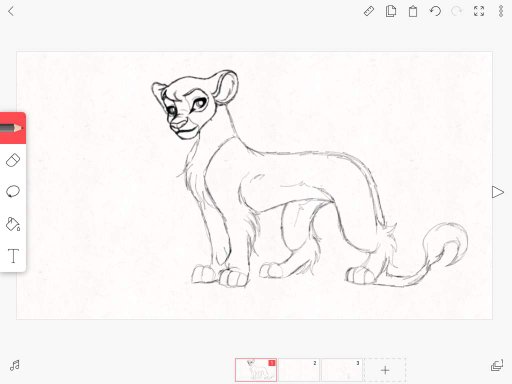Switch to frame 2 in timeline
Screen dimensions: 512x384
click(299, 370)
